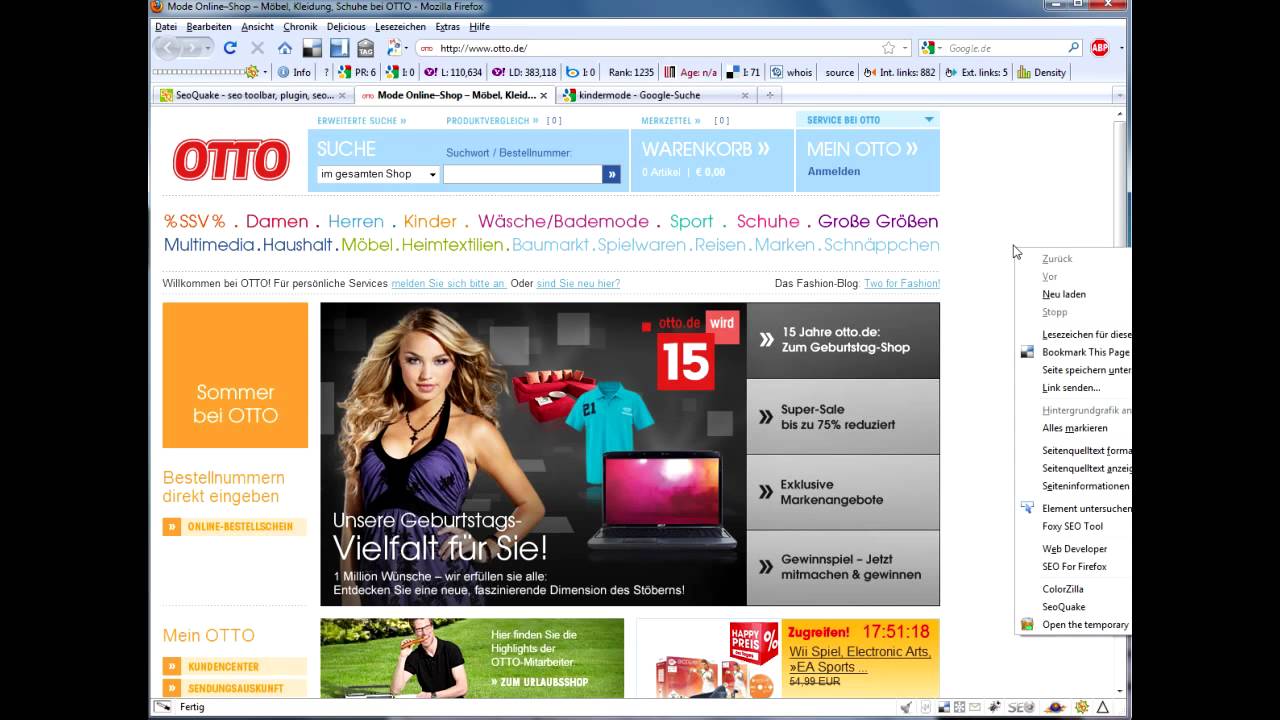Click the Yahoo LD: 383,118 parameter
Viewport: 1280px width, 720px height.
524,72
